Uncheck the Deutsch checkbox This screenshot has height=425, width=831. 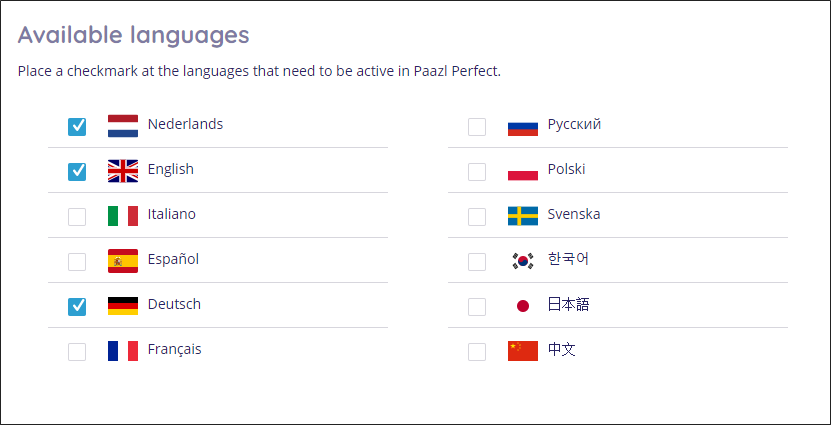pyautogui.click(x=77, y=307)
